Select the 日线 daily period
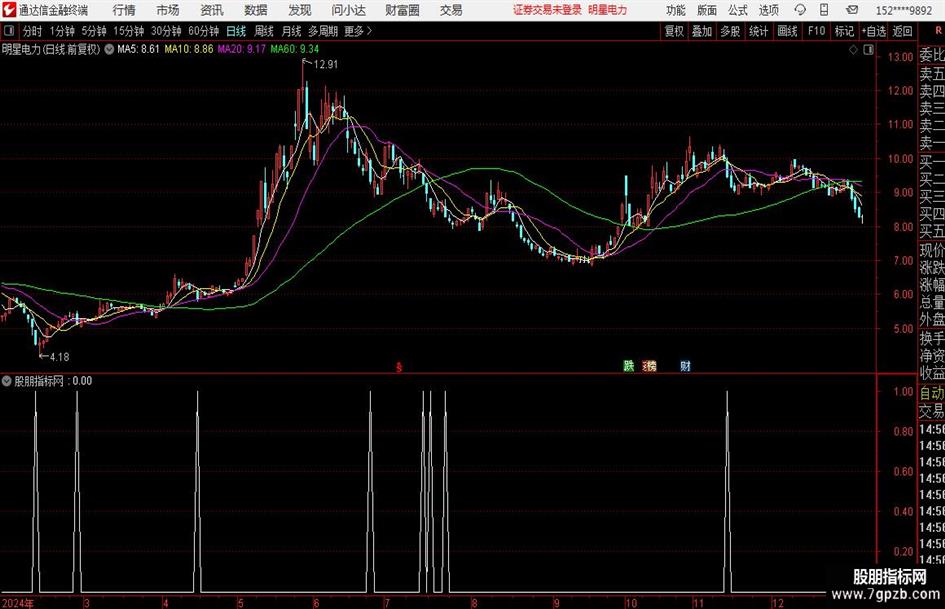This screenshot has width=945, height=609. (x=236, y=31)
